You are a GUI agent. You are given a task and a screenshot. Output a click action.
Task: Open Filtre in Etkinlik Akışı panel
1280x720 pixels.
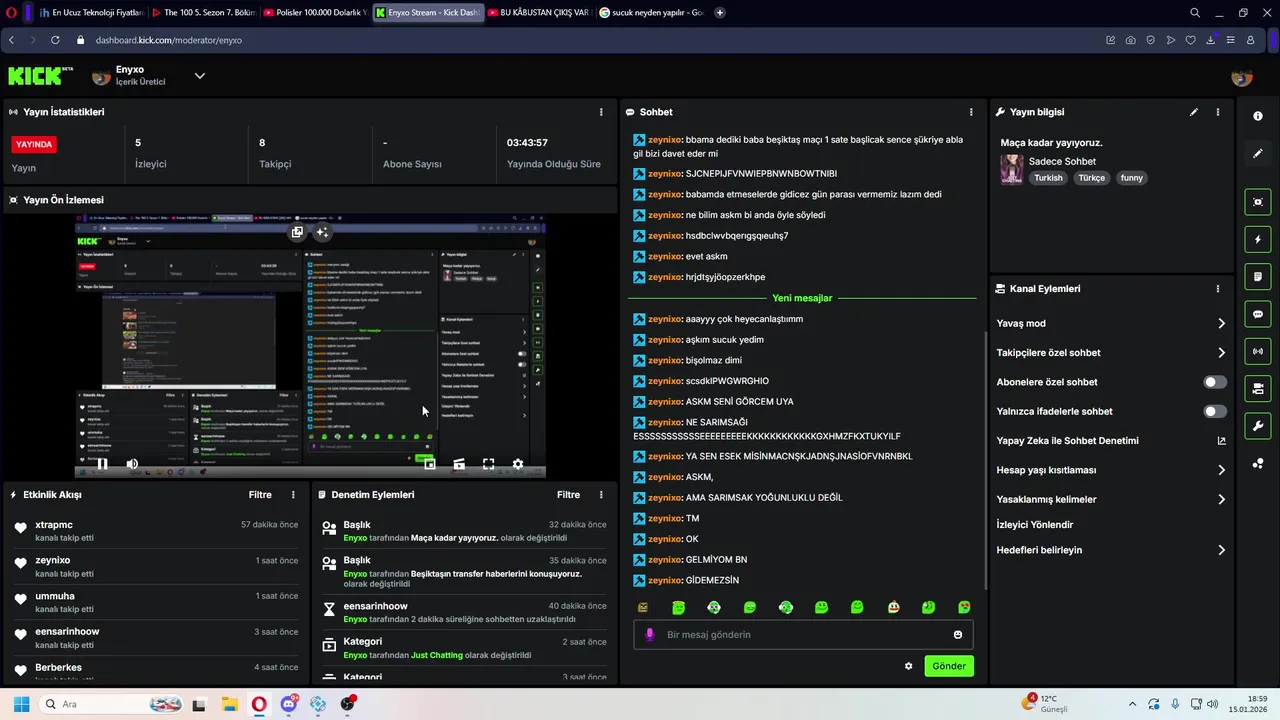click(x=260, y=495)
